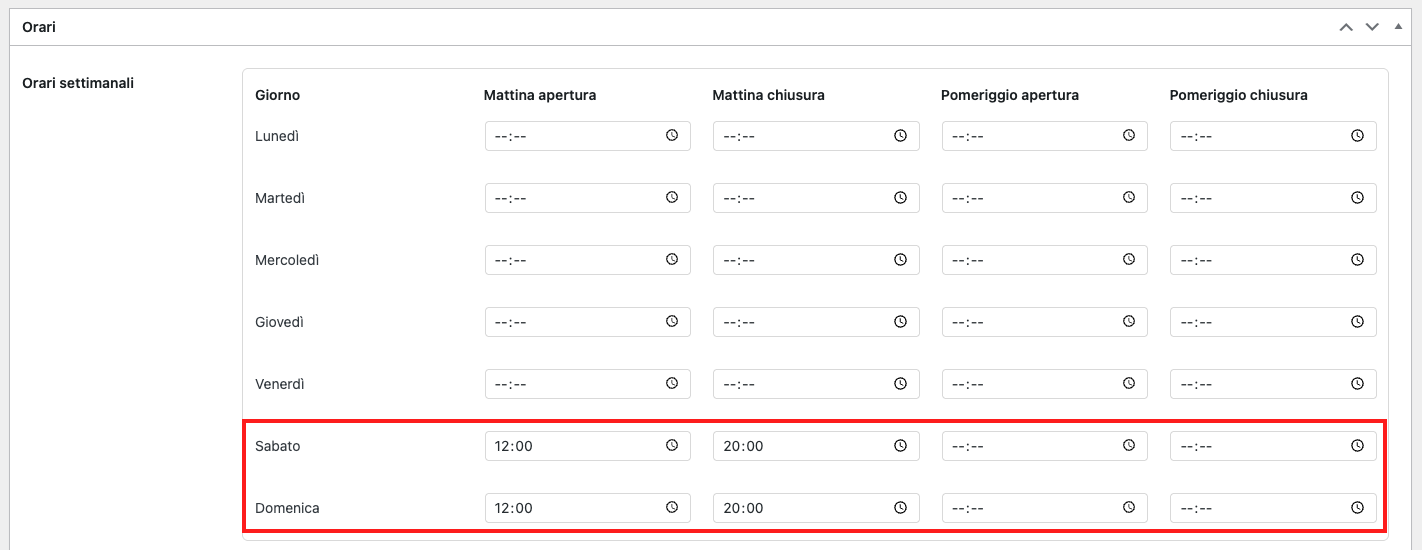Open clock picker for Sabato Mattina apertura
This screenshot has width=1422, height=550.
tap(672, 446)
